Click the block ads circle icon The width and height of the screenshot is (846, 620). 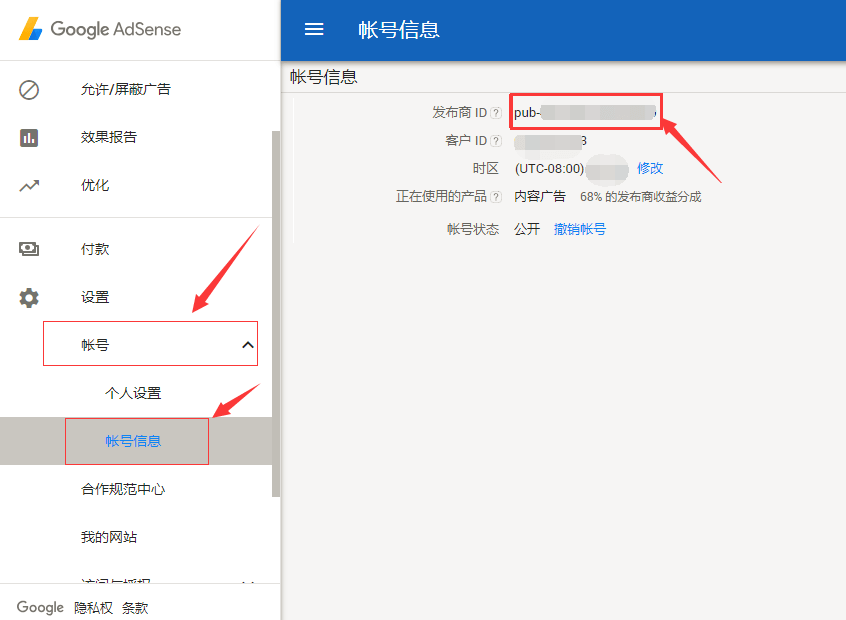29,90
